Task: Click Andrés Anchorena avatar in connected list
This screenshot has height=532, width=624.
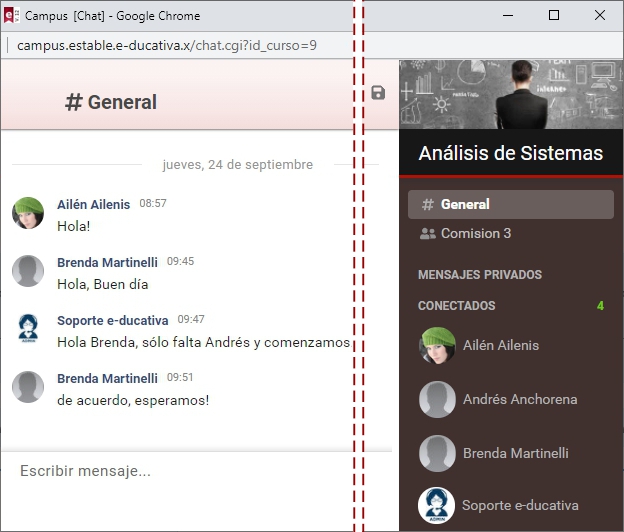Action: point(437,399)
